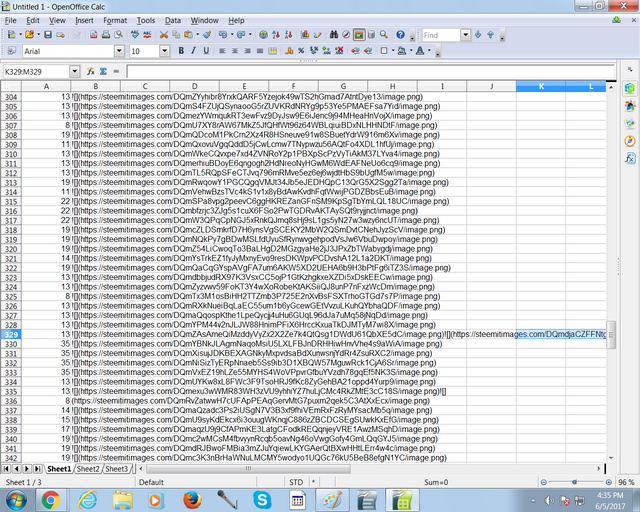640x512 pixels.
Task: Click the Hyperlink globe icon
Action: [x=263, y=35]
